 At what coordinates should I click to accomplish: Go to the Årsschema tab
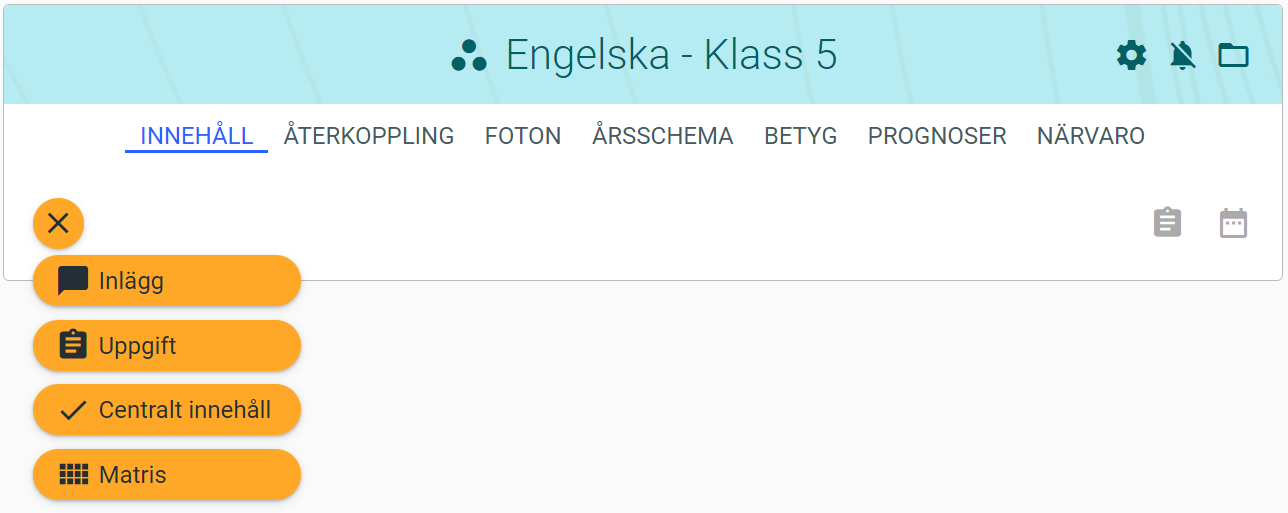(662, 136)
